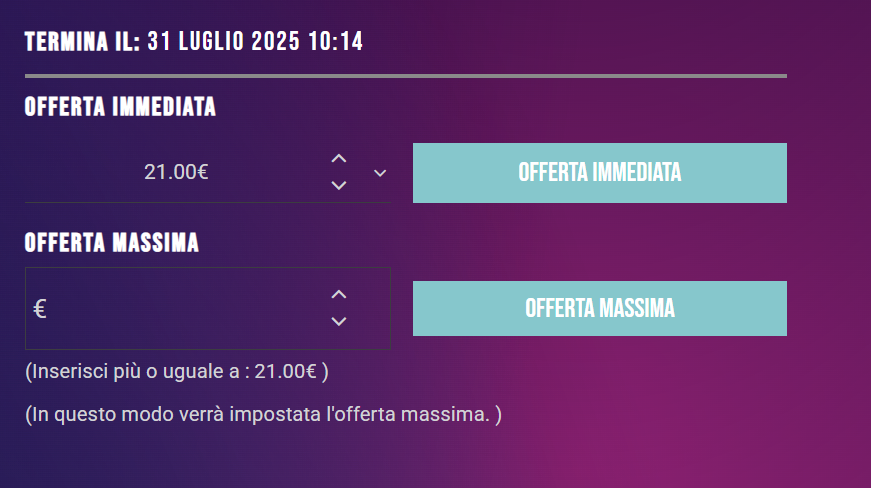Focus the empty Offerta Massima input box
This screenshot has height=488, width=871.
click(208, 308)
